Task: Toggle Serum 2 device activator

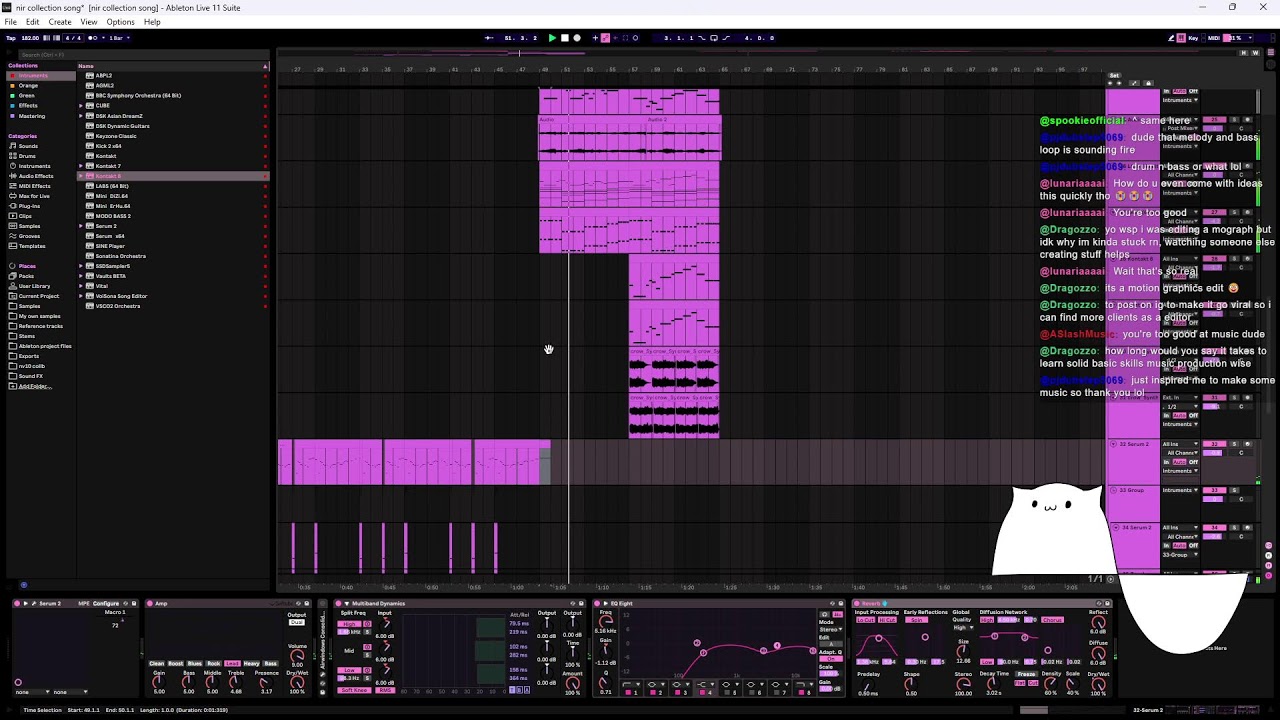Action: [16, 603]
